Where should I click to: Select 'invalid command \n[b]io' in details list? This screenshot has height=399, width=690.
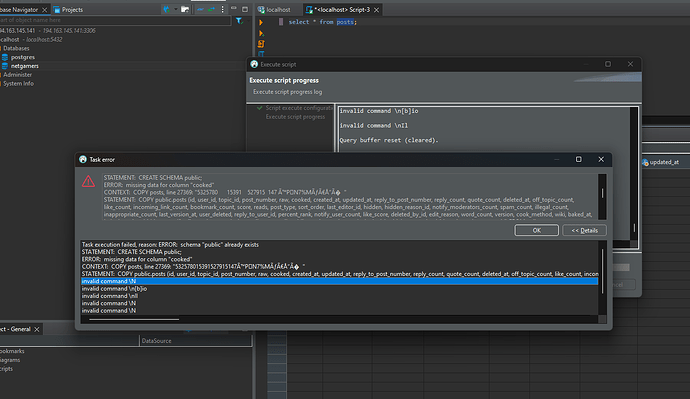tap(114, 289)
